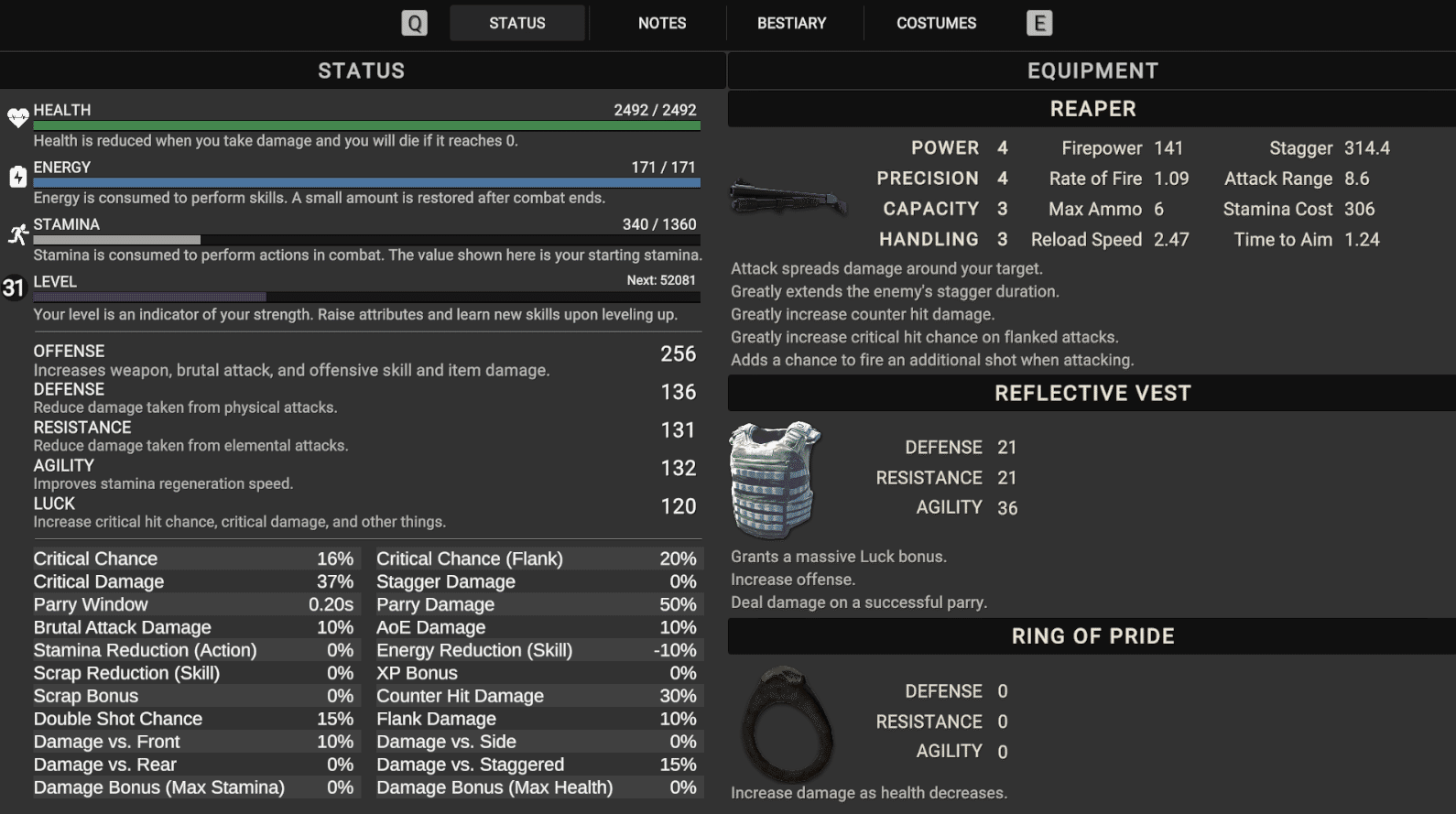The height and width of the screenshot is (814, 1456).
Task: Select the REAPER weapon header
Action: [1092, 109]
